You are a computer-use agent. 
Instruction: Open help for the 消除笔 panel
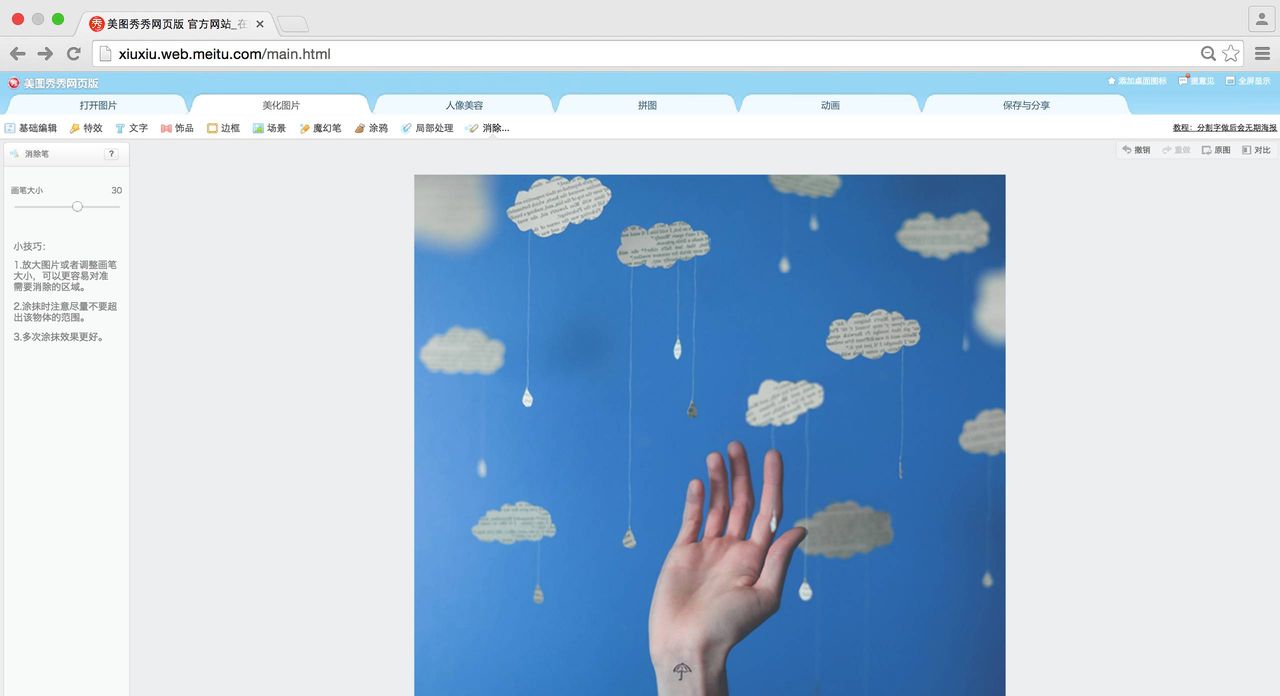[x=111, y=154]
